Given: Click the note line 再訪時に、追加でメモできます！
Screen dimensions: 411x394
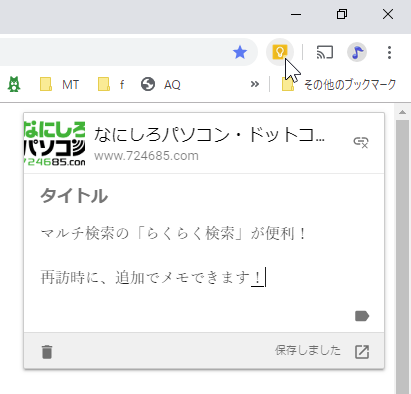Looking at the screenshot, I should point(152,277).
